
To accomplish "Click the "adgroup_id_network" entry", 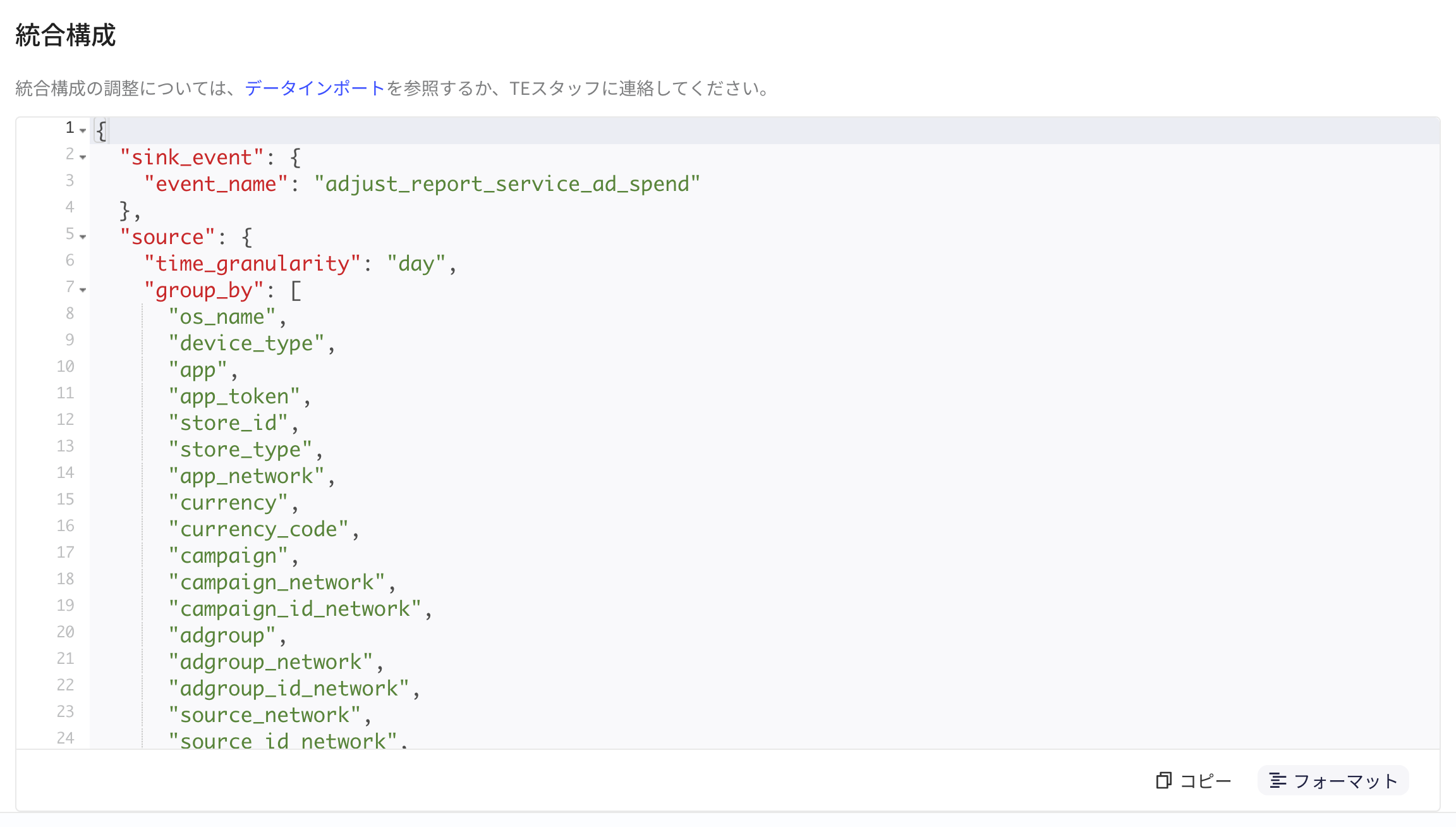I will click(x=289, y=689).
